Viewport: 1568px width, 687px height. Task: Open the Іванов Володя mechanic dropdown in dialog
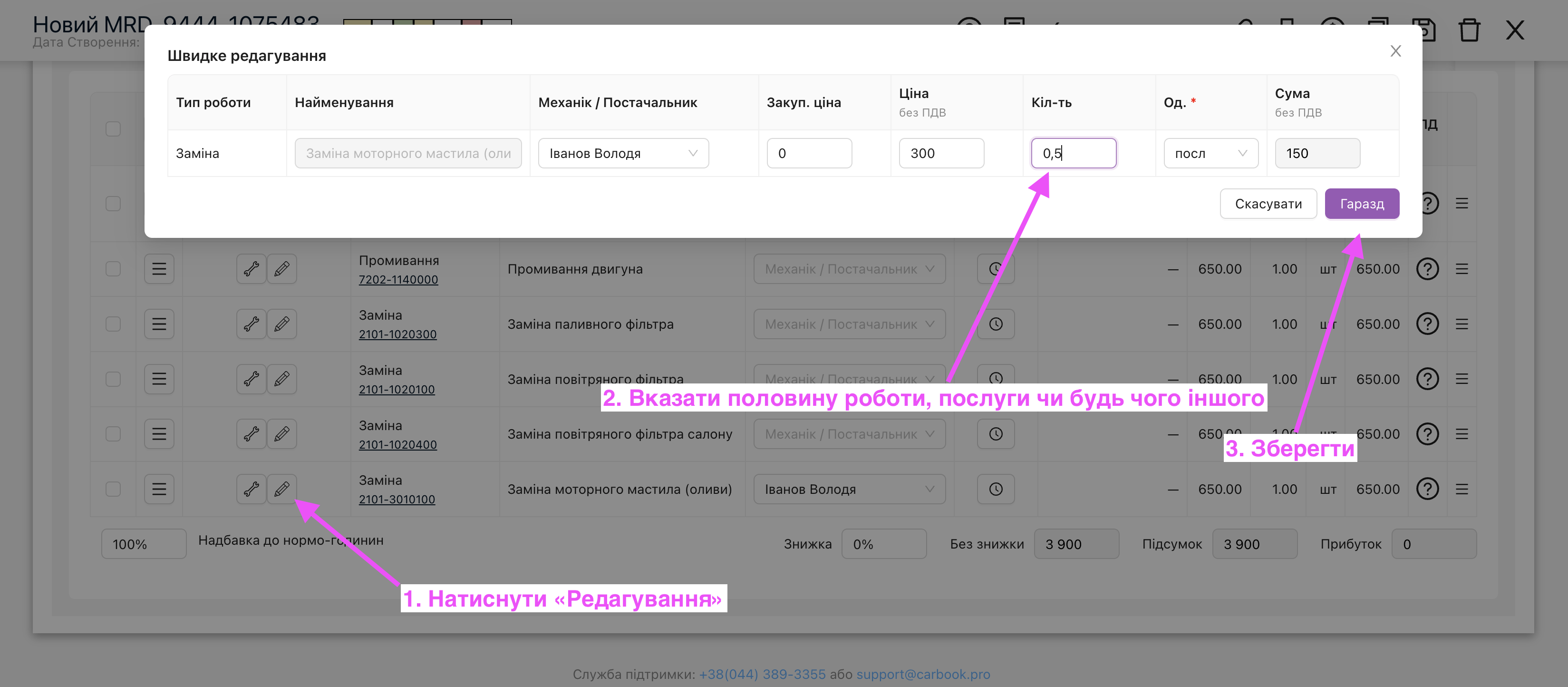click(623, 153)
